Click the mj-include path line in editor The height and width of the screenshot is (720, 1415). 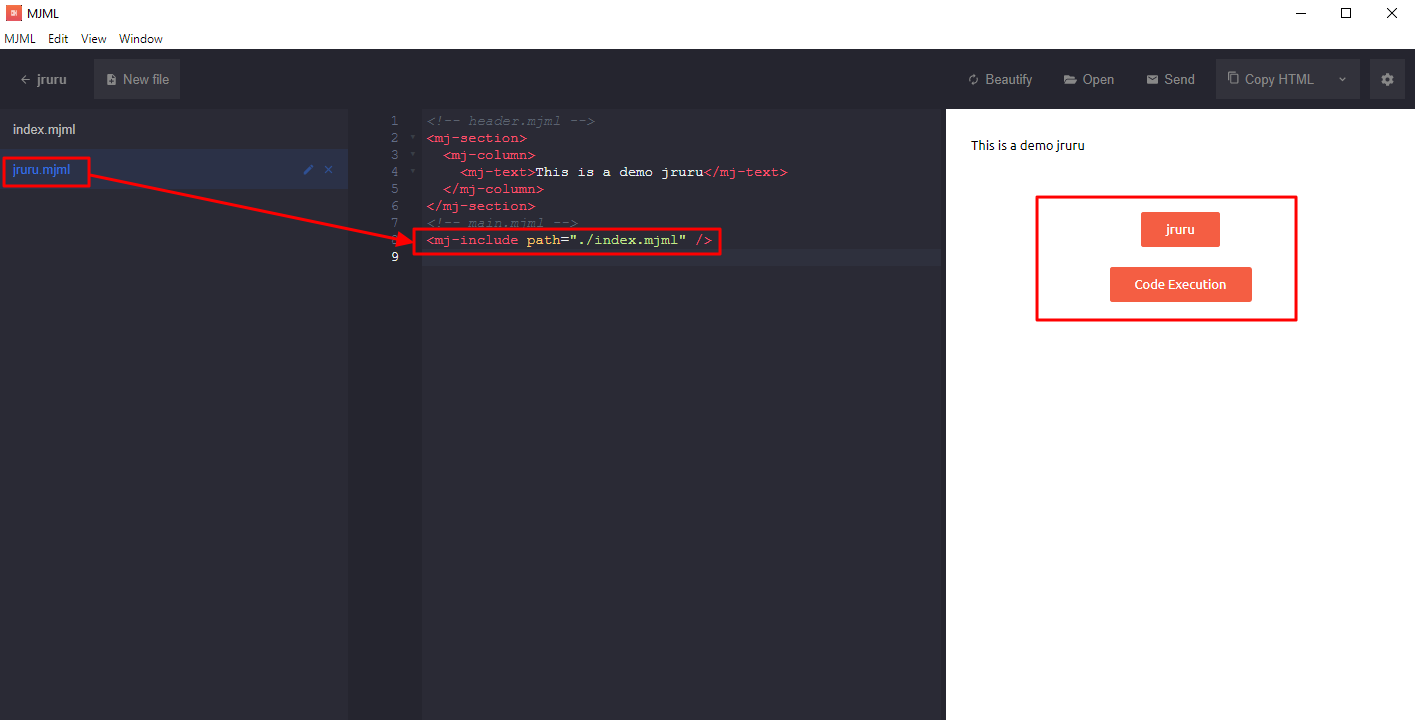point(569,240)
